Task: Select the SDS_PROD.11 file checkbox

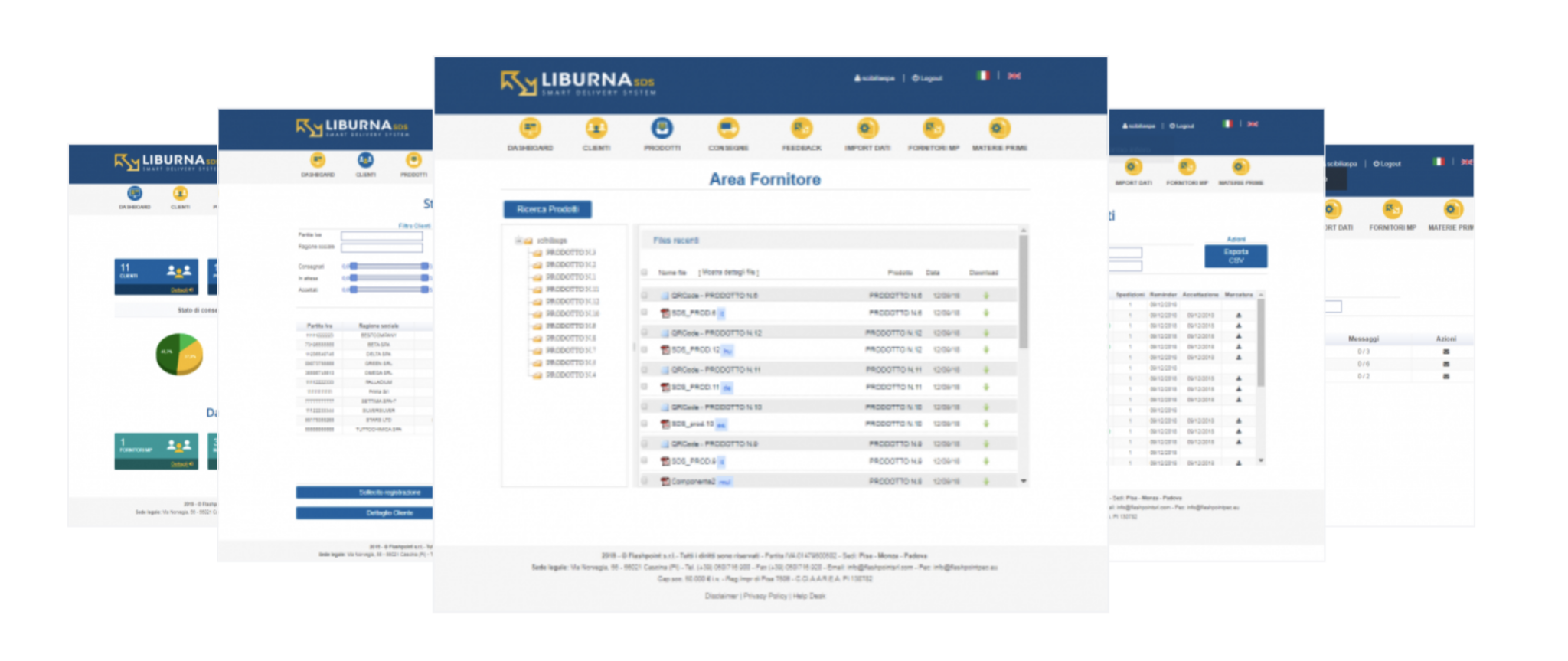Action: click(645, 388)
